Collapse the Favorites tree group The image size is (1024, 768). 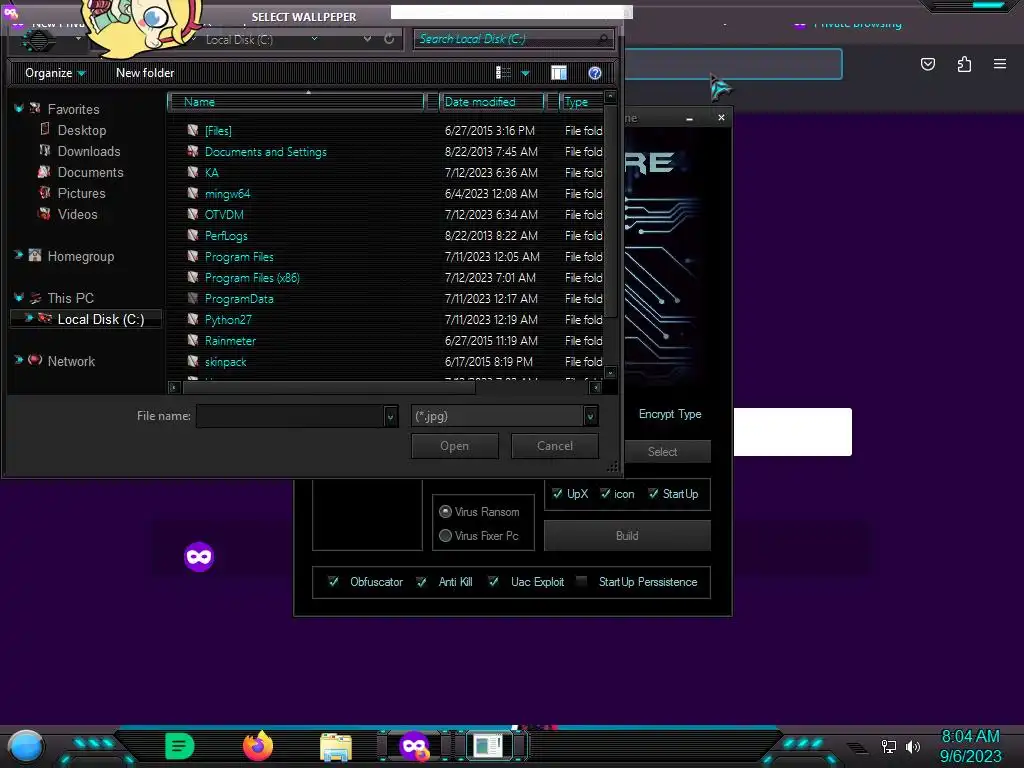[18, 108]
